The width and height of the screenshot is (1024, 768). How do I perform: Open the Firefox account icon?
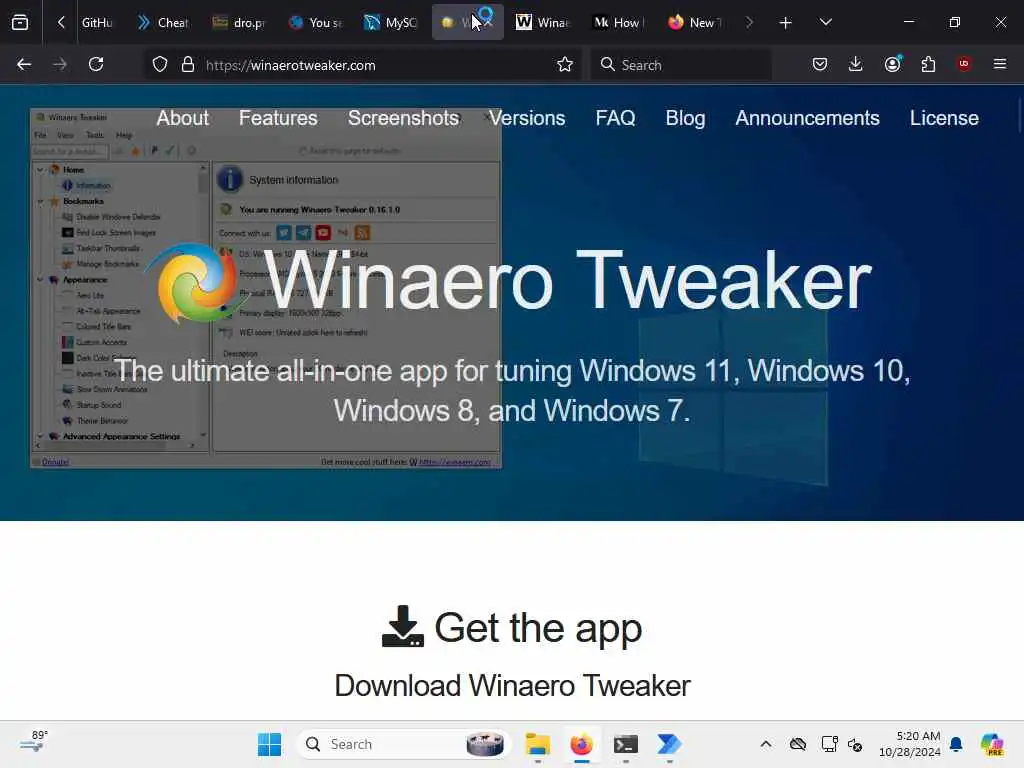pyautogui.click(x=893, y=64)
